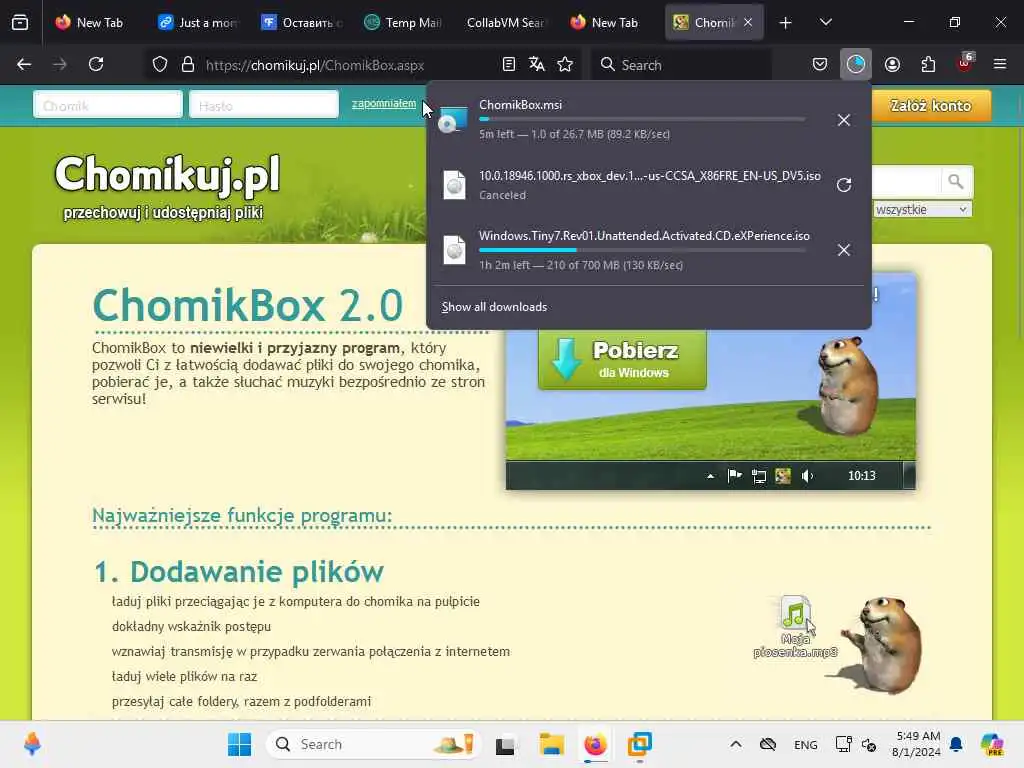
Task: Click the ENG language indicator
Action: (x=805, y=744)
